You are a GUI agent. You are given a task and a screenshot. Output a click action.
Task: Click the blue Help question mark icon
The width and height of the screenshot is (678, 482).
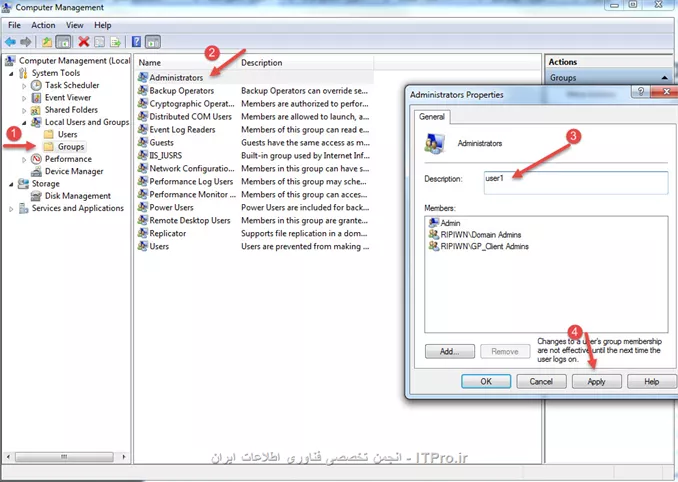(x=136, y=41)
